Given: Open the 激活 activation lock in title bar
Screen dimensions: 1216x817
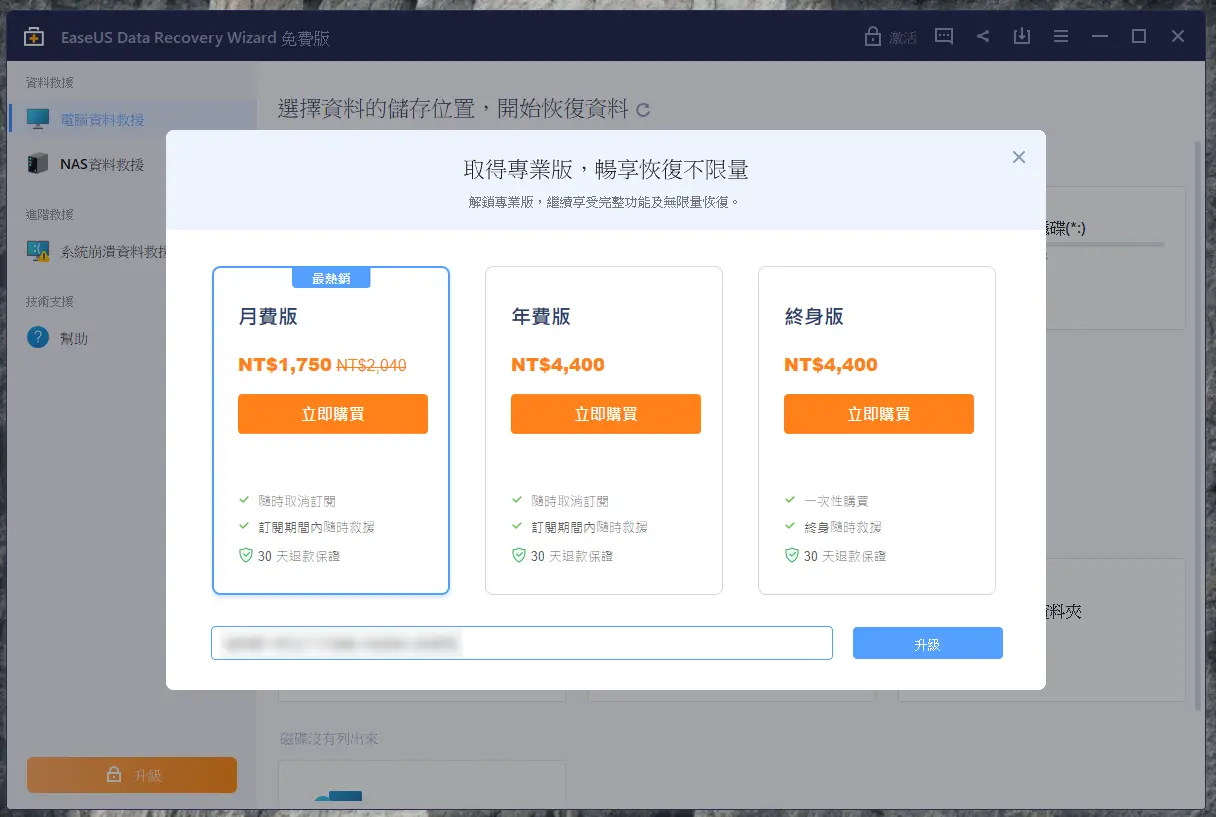Looking at the screenshot, I should tap(890, 37).
